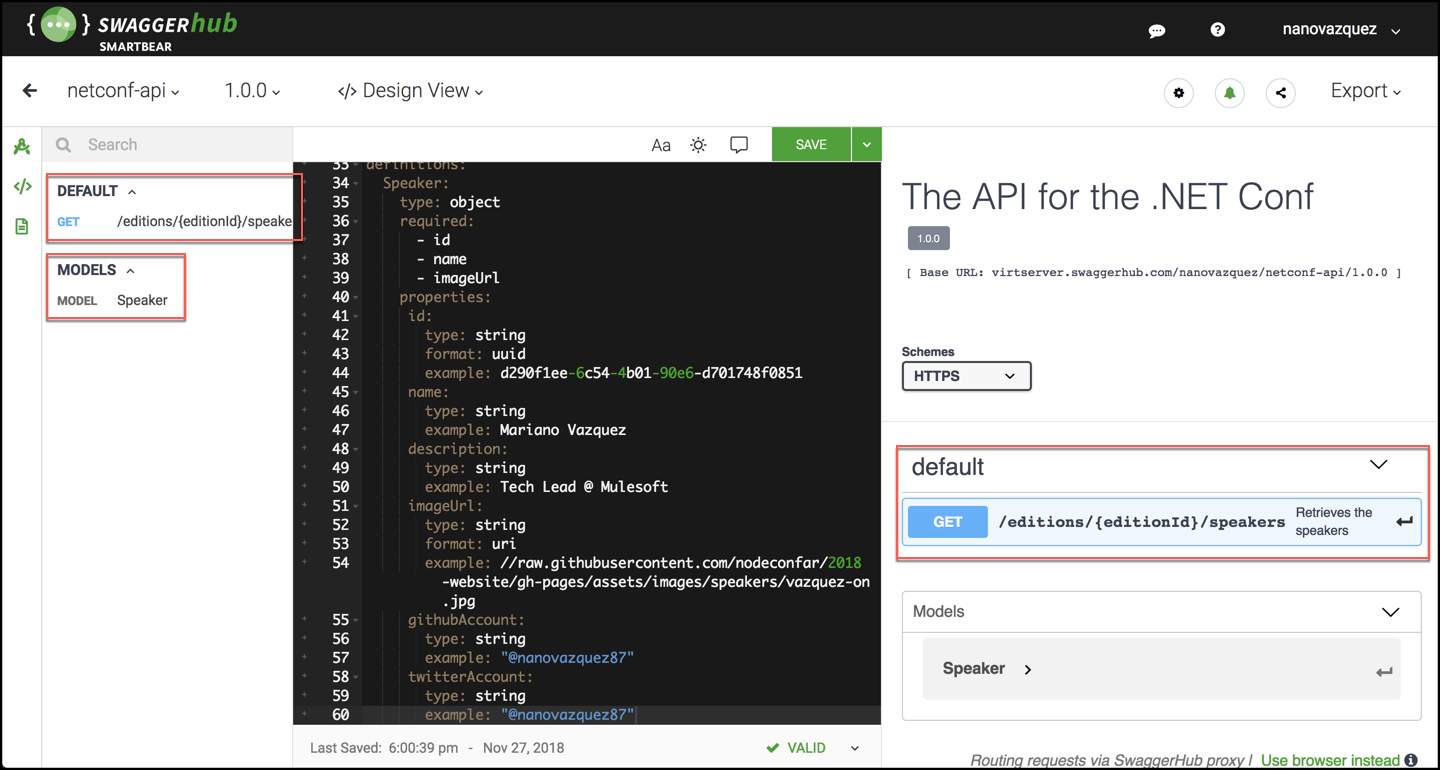Screen dimensions: 1440x770
Task: Click line 50 Tech Lead @ Mulesoft
Action: (x=584, y=487)
